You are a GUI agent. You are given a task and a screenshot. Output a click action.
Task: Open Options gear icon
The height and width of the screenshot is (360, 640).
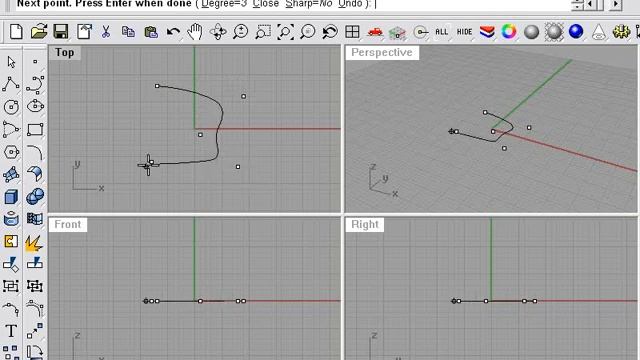click(x=621, y=32)
